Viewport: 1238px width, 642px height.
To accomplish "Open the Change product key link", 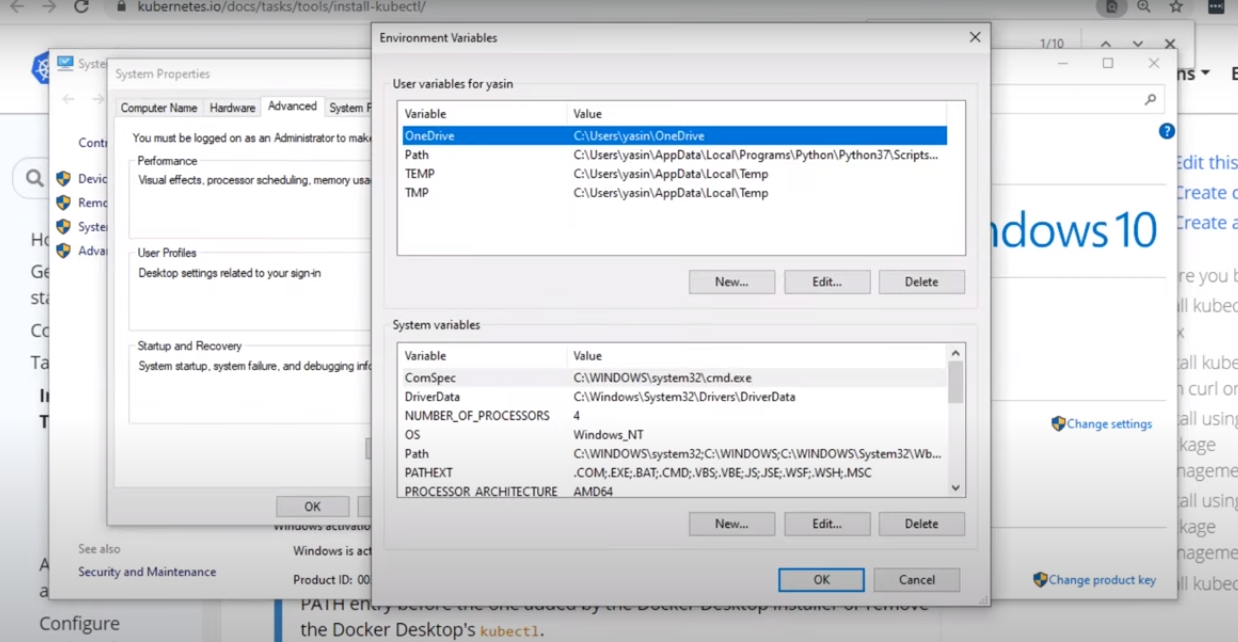I will [1102, 580].
